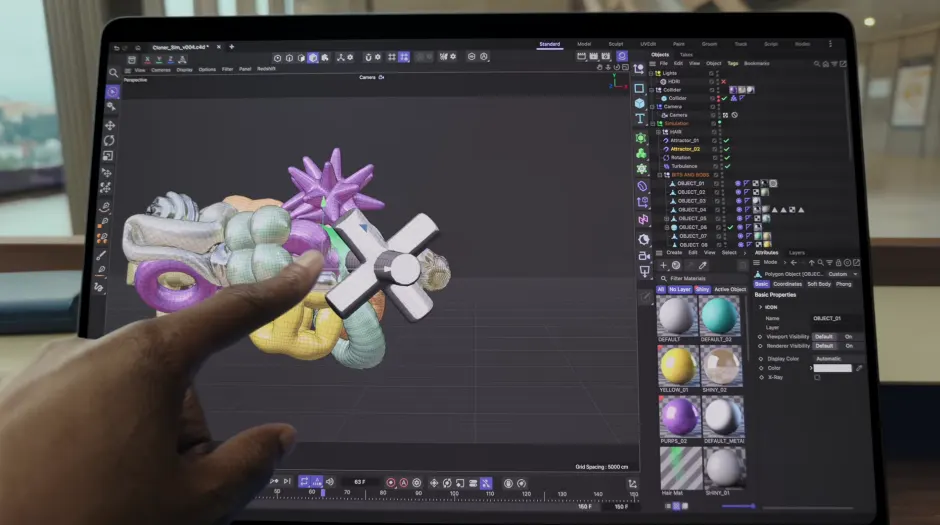Toggle X axis lock icon
Image resolution: width=940 pixels, height=525 pixels.
click(147, 59)
